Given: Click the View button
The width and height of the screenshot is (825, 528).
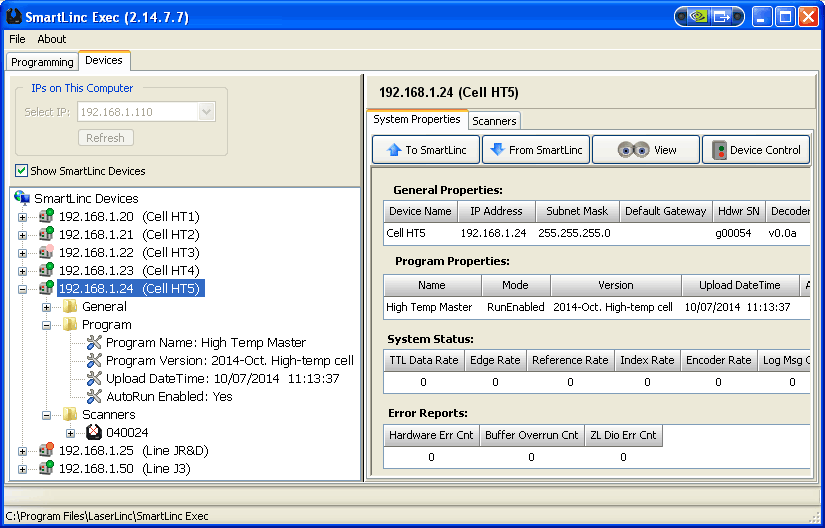Looking at the screenshot, I should point(645,150).
